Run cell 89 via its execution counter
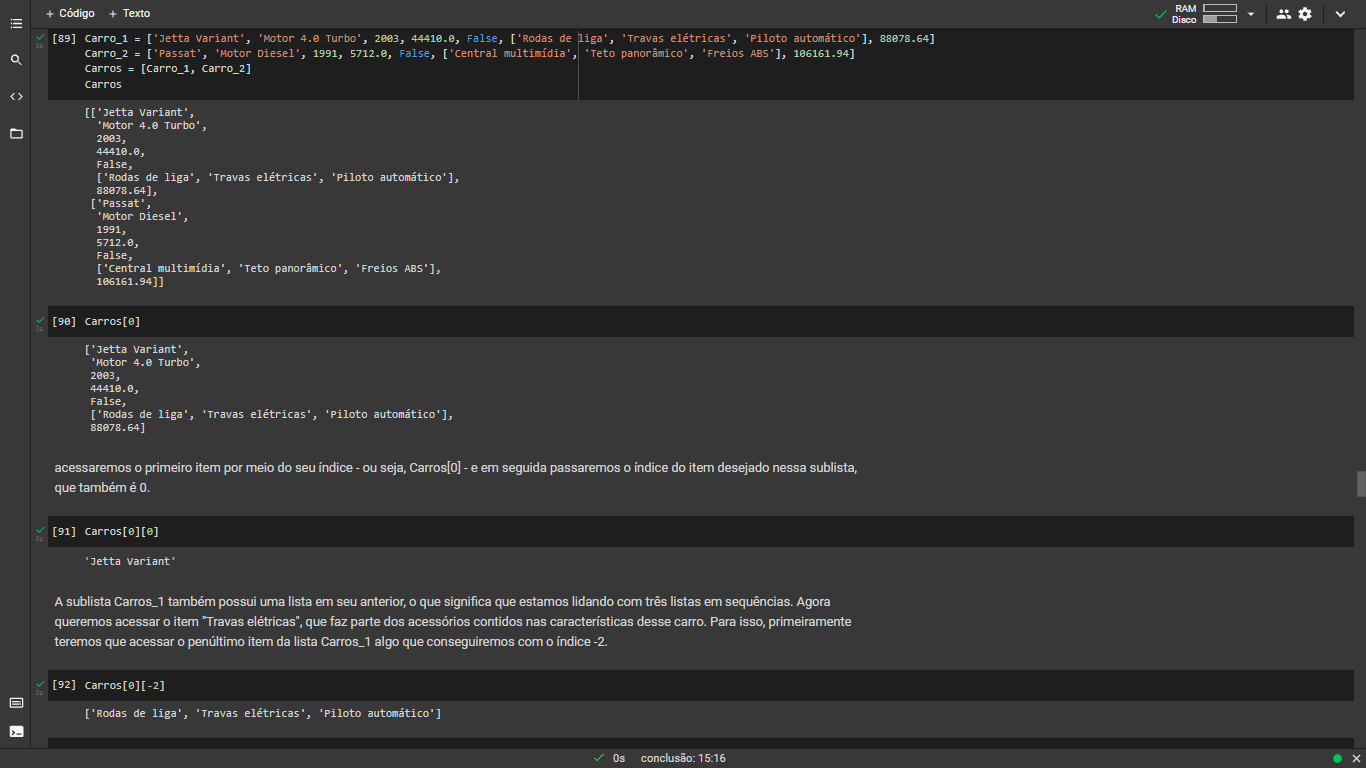Viewport: 1366px width, 768px height. 64,38
